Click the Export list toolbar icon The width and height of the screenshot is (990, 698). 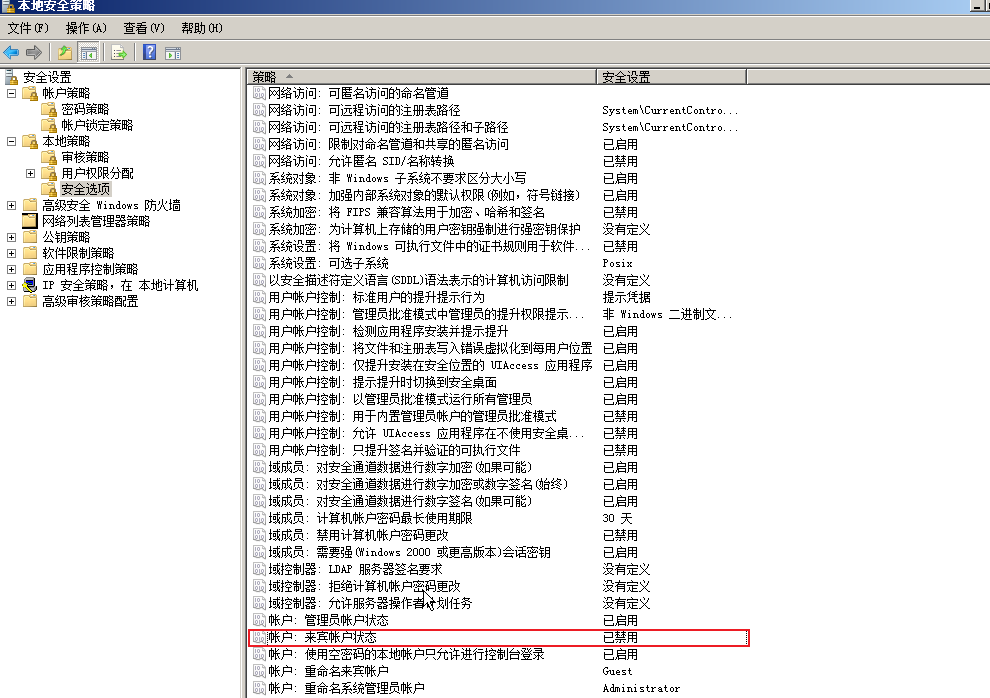pyautogui.click(x=119, y=53)
